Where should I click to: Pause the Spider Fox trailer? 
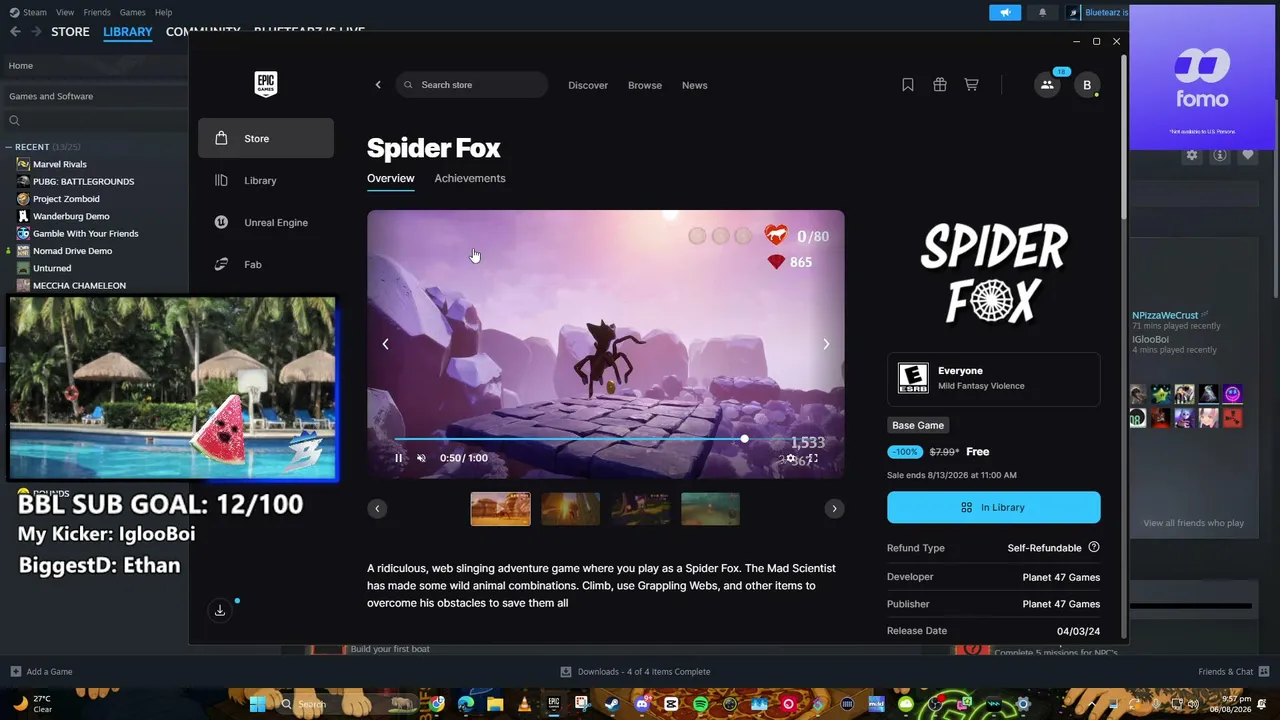398,458
